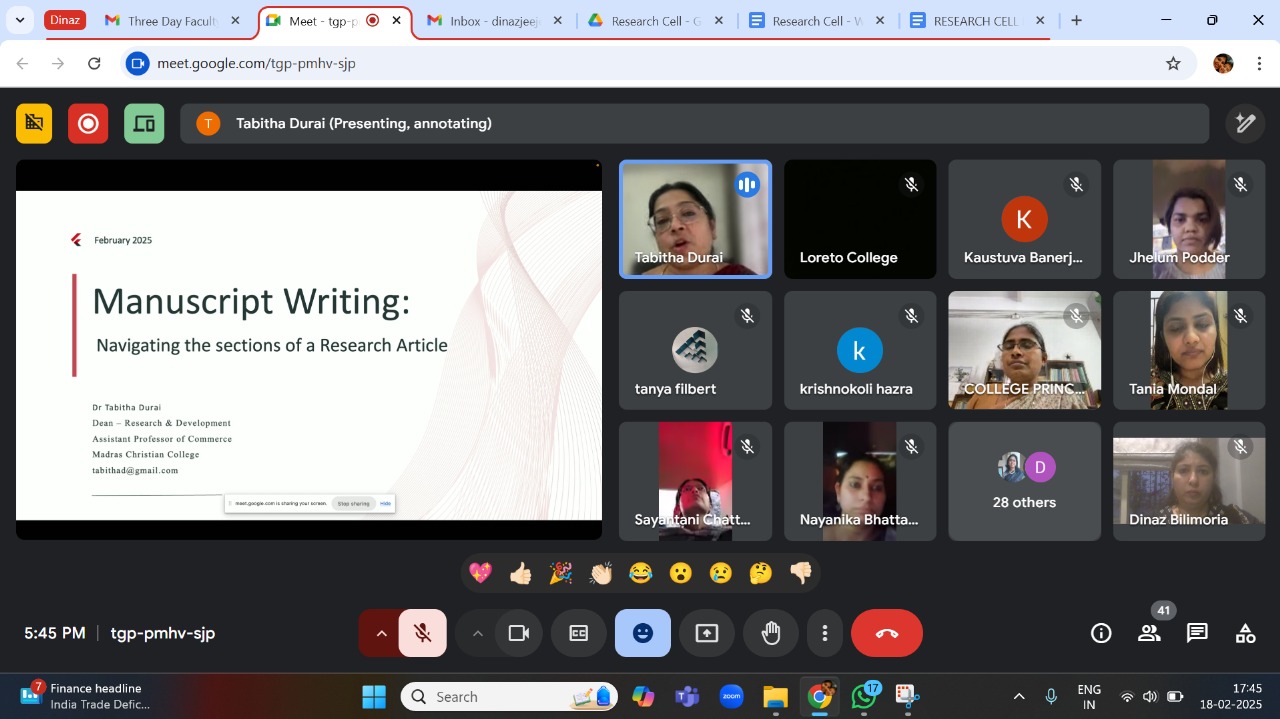1280x719 pixels.
Task: Expand video settings arrow beside camera
Action: tap(477, 633)
